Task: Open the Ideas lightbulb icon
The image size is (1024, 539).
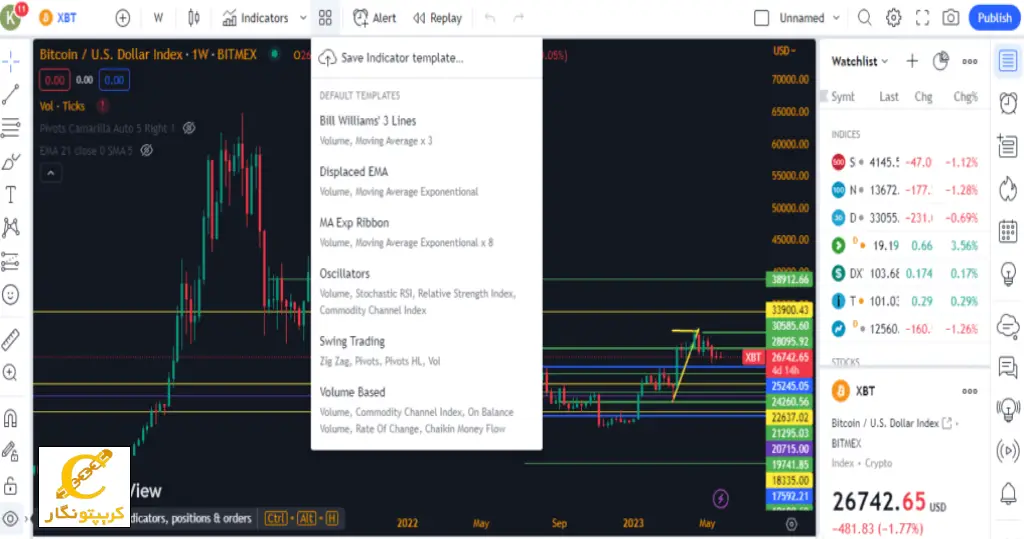Action: point(1008,273)
